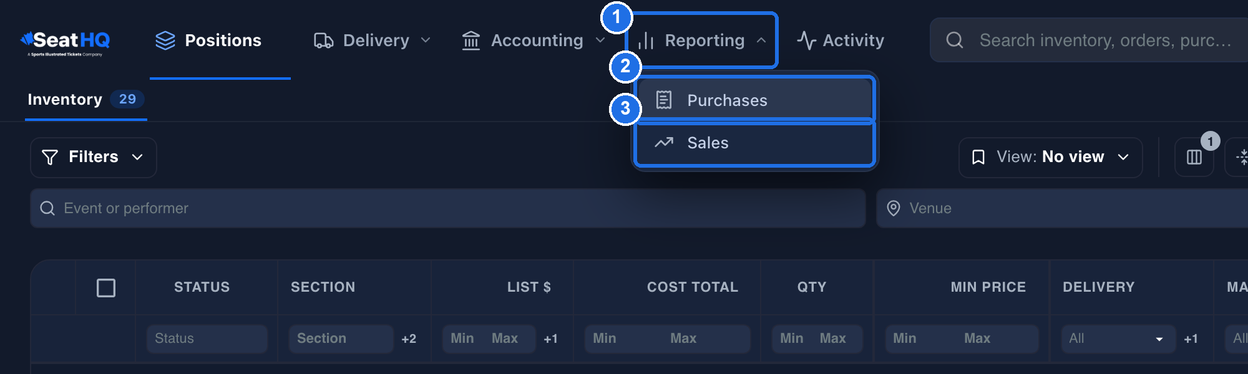1248x374 pixels.
Task: Focus the Event or performer search field
Action: pyautogui.click(x=447, y=208)
